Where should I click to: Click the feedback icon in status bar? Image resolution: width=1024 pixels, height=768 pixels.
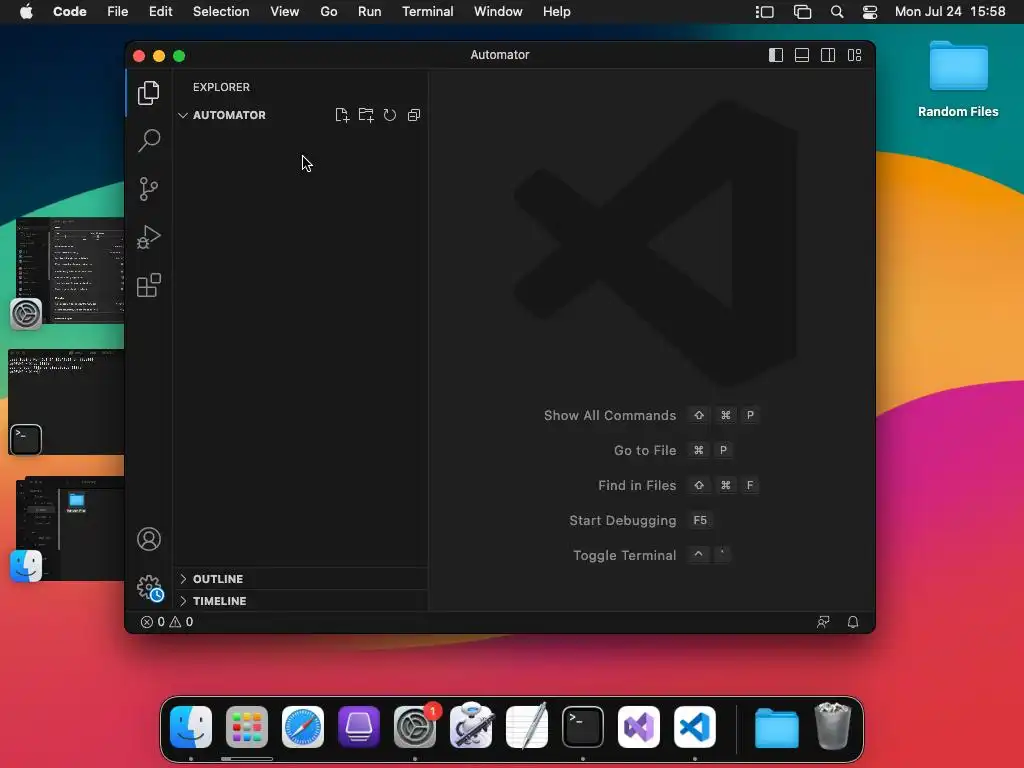click(x=823, y=622)
